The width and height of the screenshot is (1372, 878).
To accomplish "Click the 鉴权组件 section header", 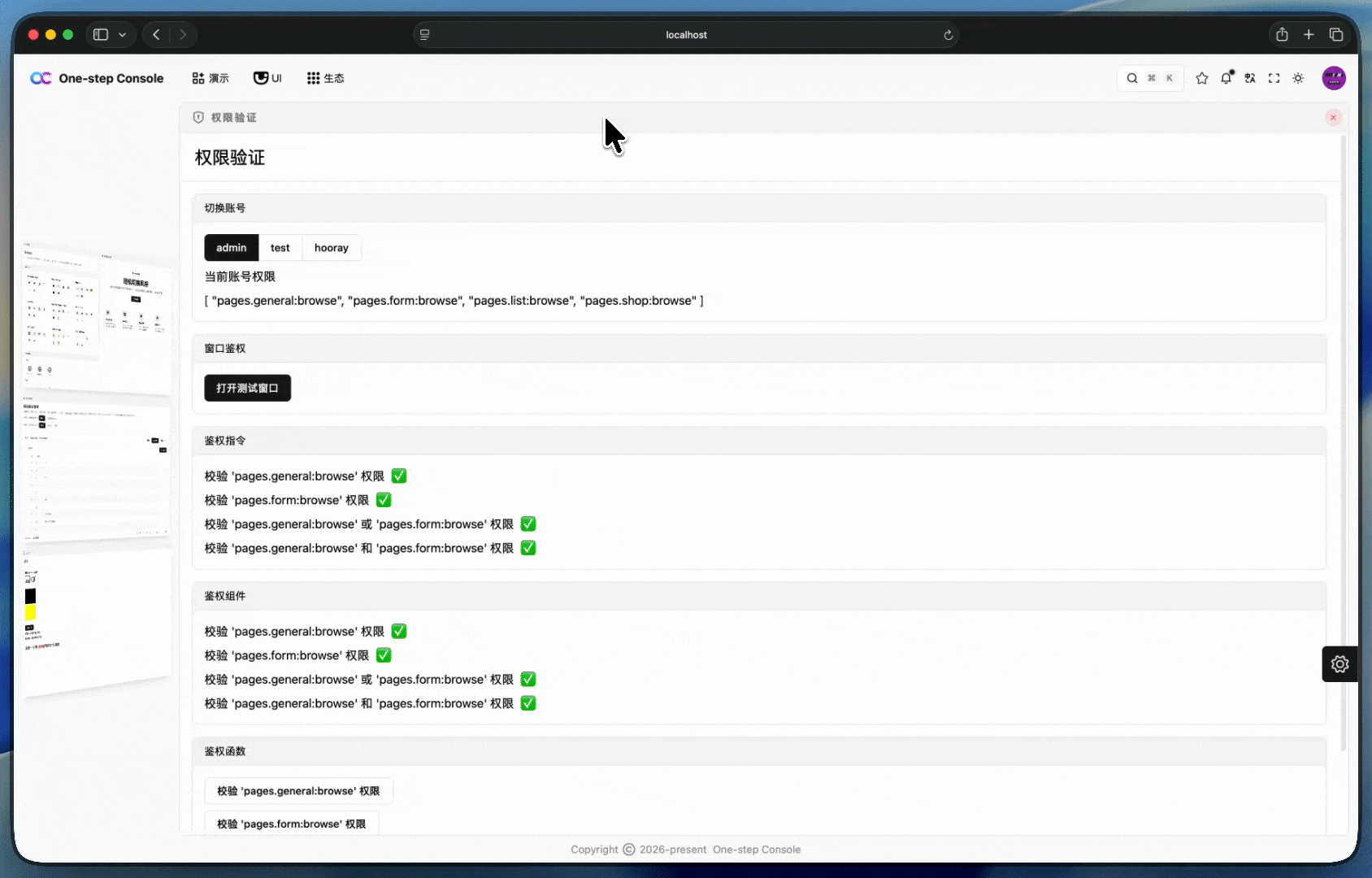I will tap(759, 596).
